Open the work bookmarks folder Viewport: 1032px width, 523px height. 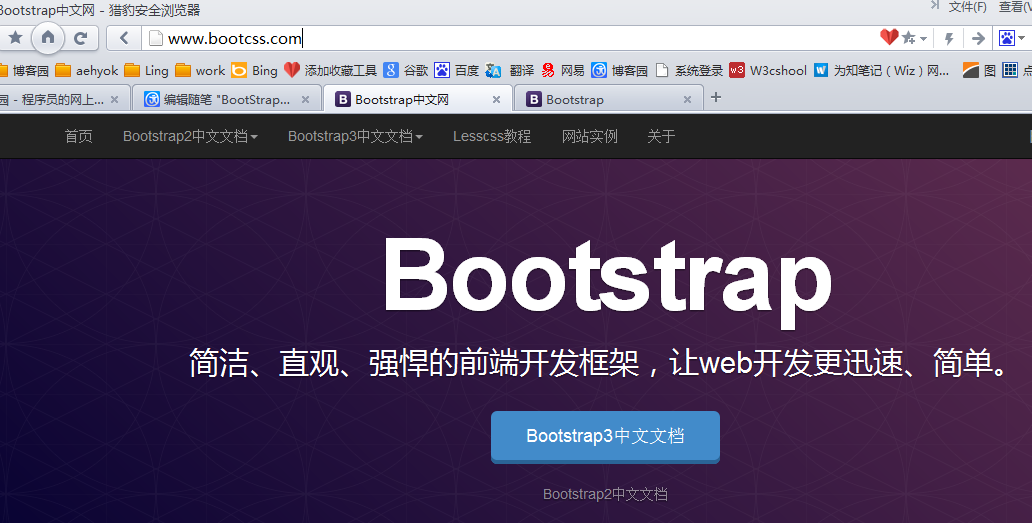click(200, 70)
